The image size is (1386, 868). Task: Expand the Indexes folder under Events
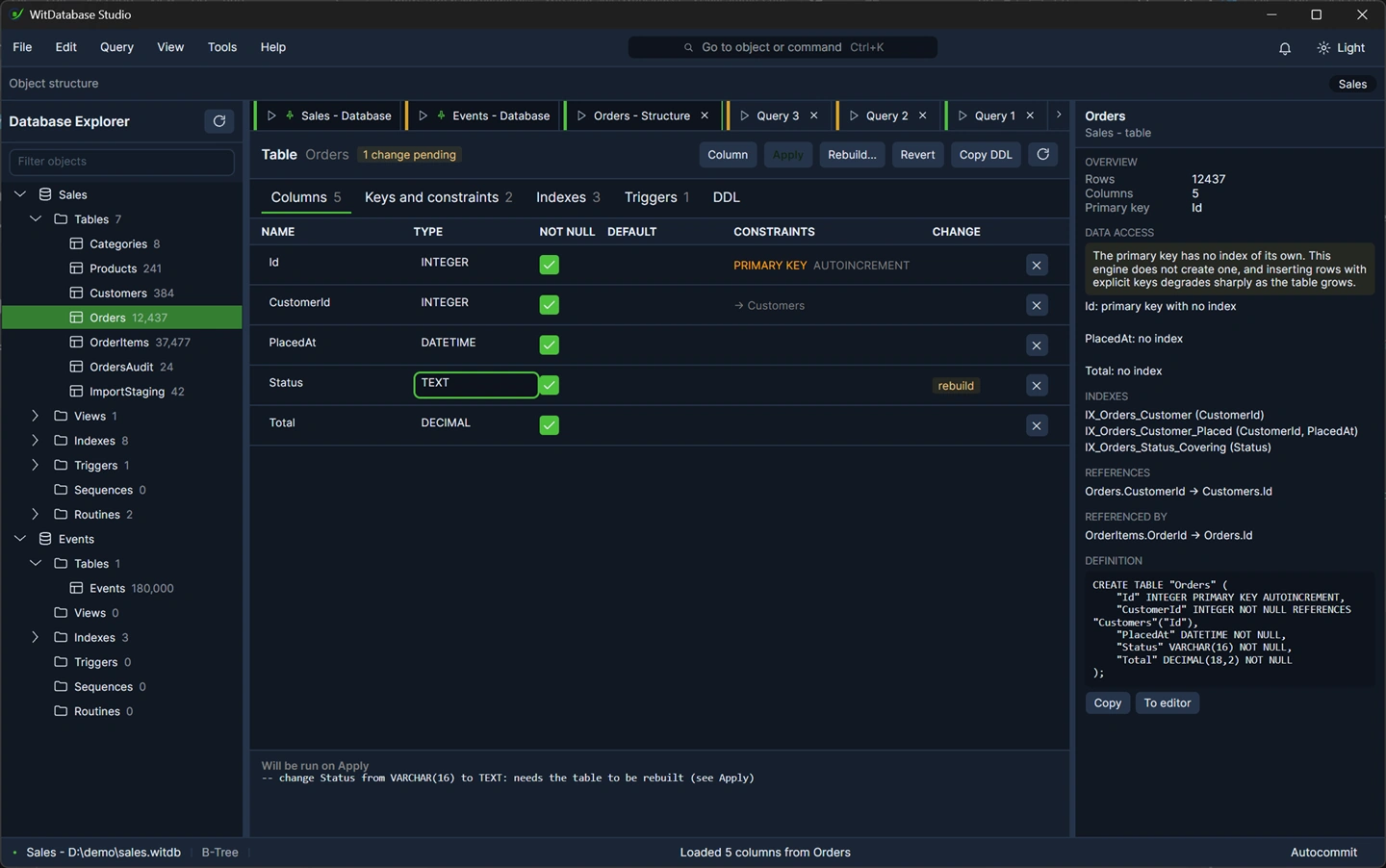click(36, 637)
